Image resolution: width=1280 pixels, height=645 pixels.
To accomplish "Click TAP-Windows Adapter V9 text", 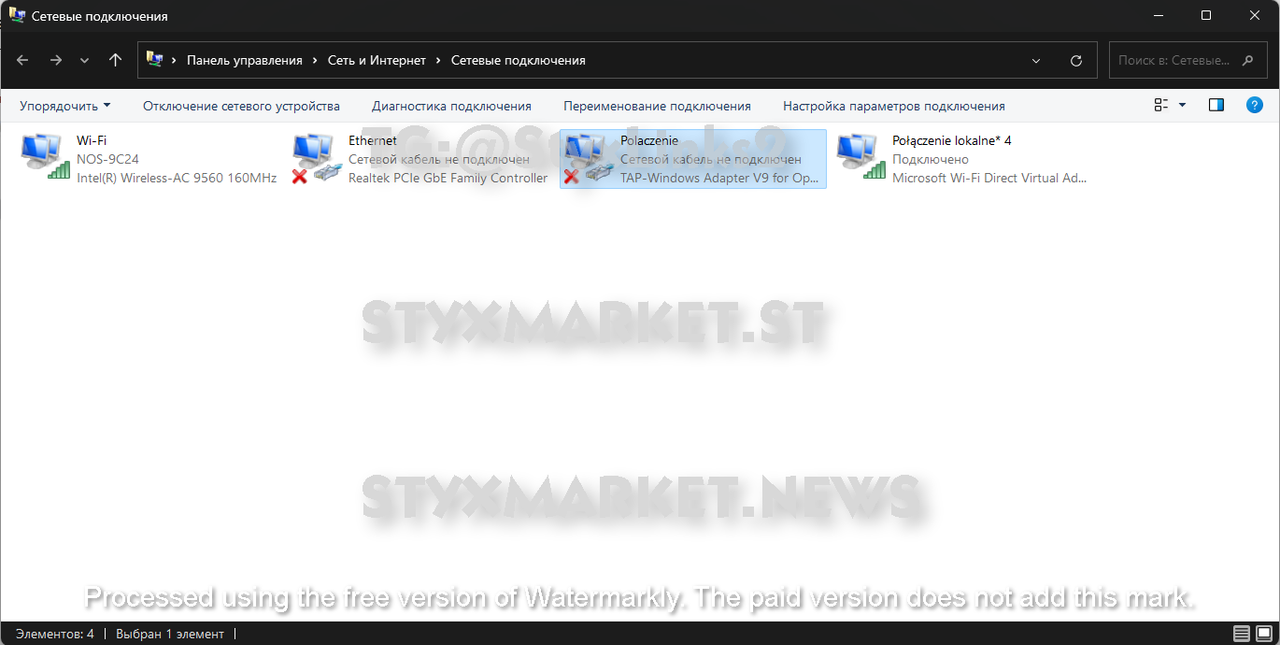I will (x=720, y=178).
